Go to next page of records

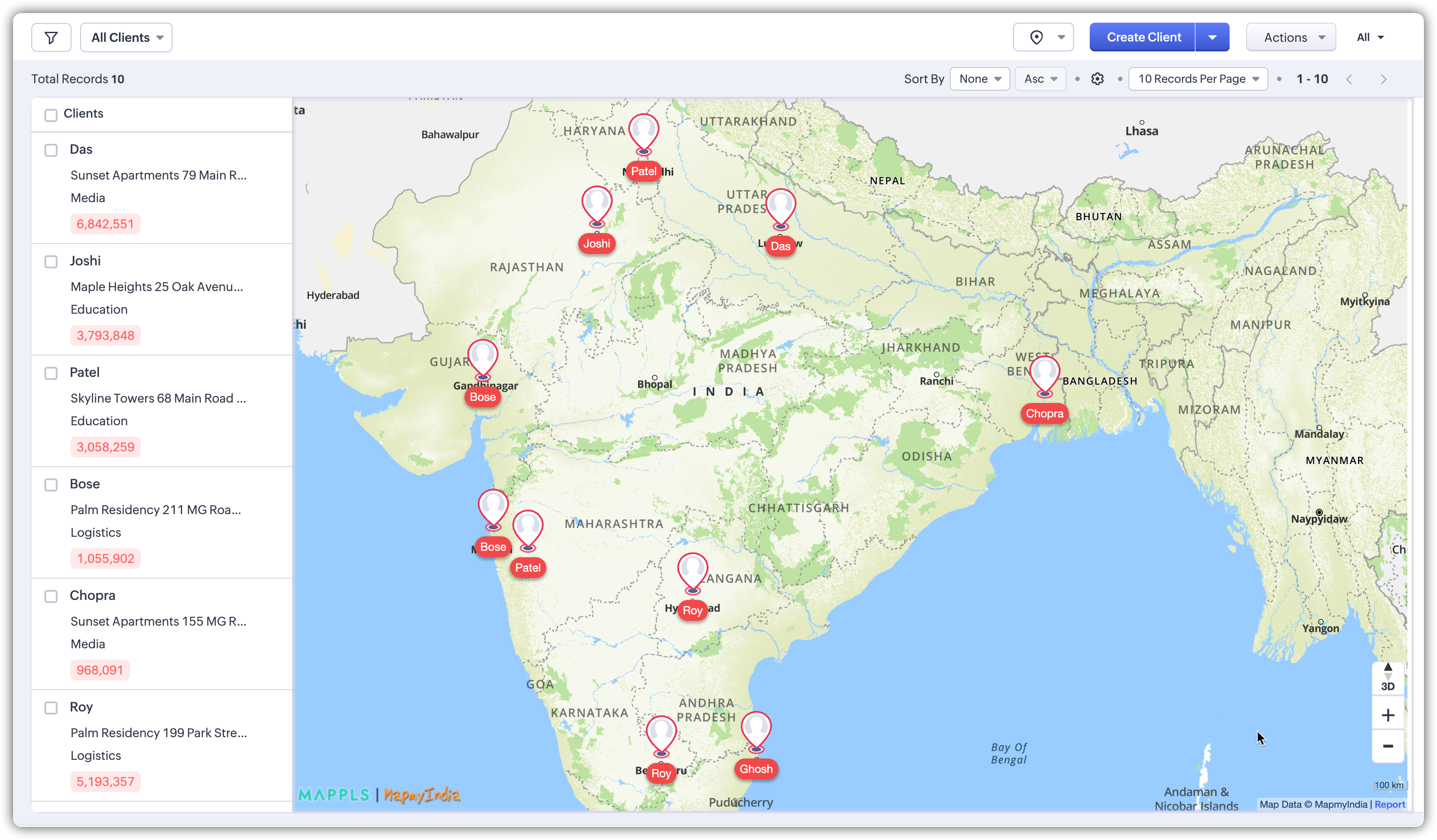[x=1383, y=79]
